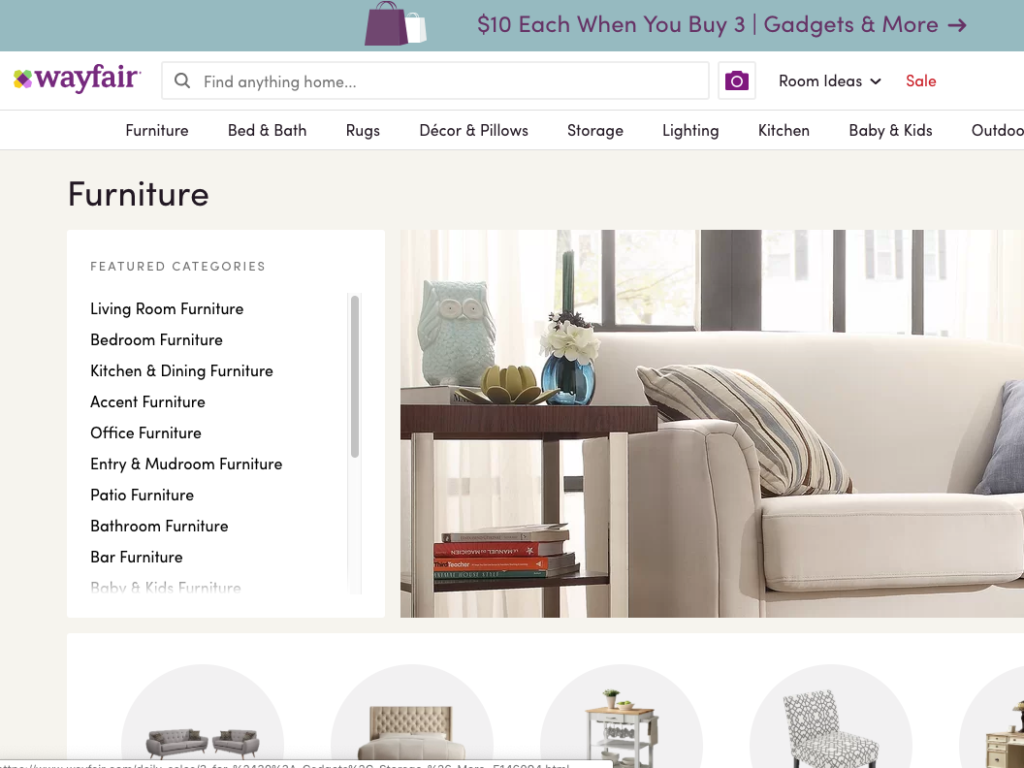Open Entry & Mudroom Furniture category

tap(186, 464)
